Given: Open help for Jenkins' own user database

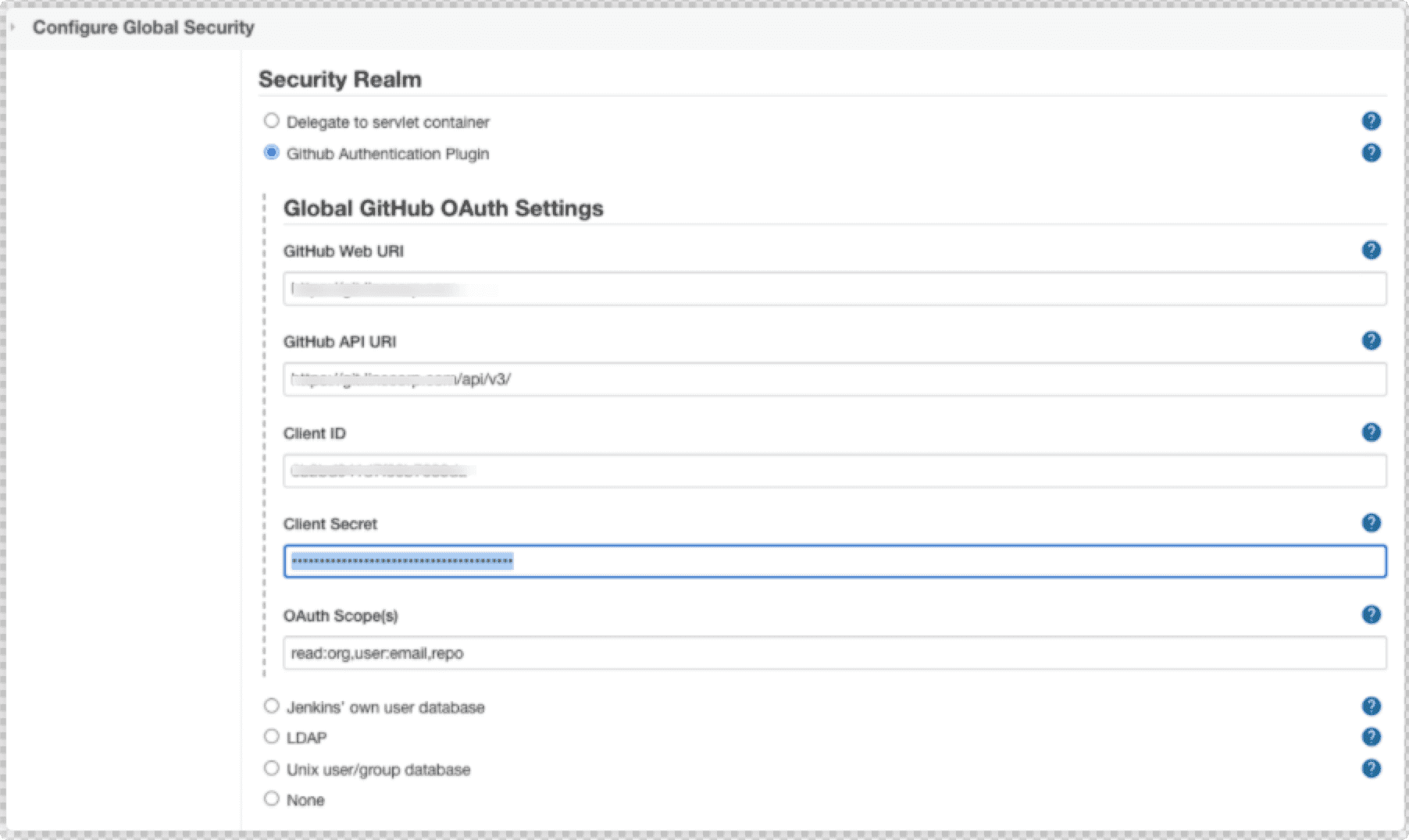Looking at the screenshot, I should point(1371,707).
